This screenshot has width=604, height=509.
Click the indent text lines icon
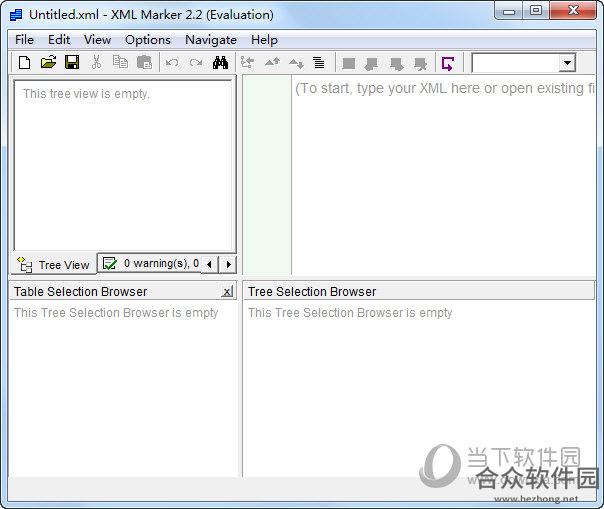(319, 62)
